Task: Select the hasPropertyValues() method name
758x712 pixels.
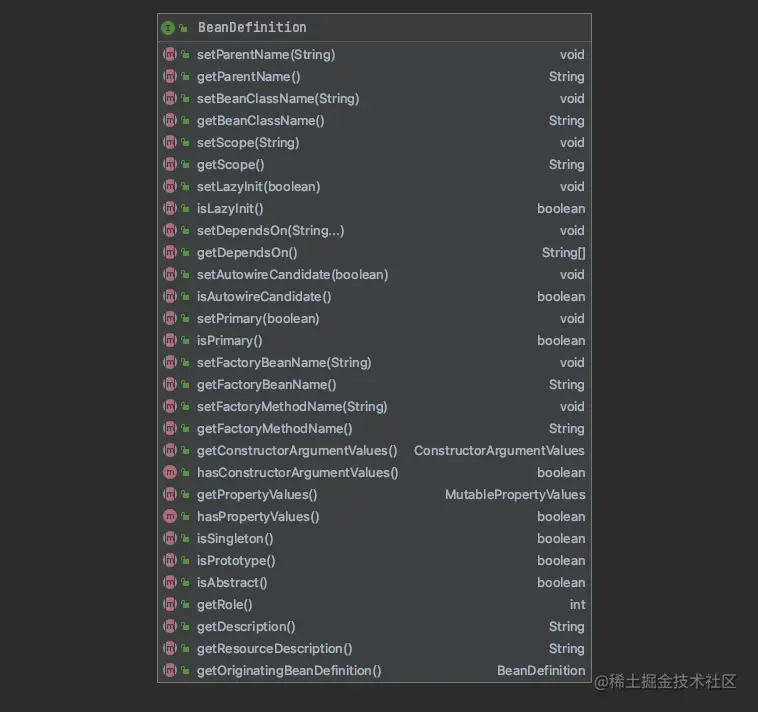Action: coord(258,516)
